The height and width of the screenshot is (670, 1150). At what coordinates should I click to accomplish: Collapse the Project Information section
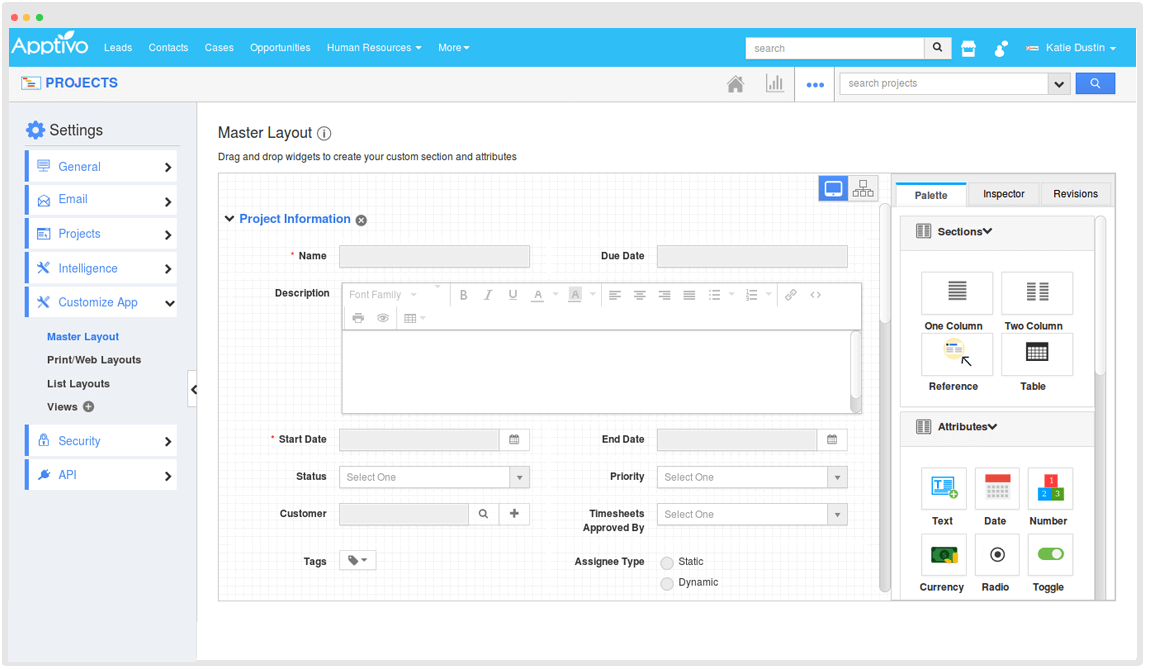click(x=230, y=219)
